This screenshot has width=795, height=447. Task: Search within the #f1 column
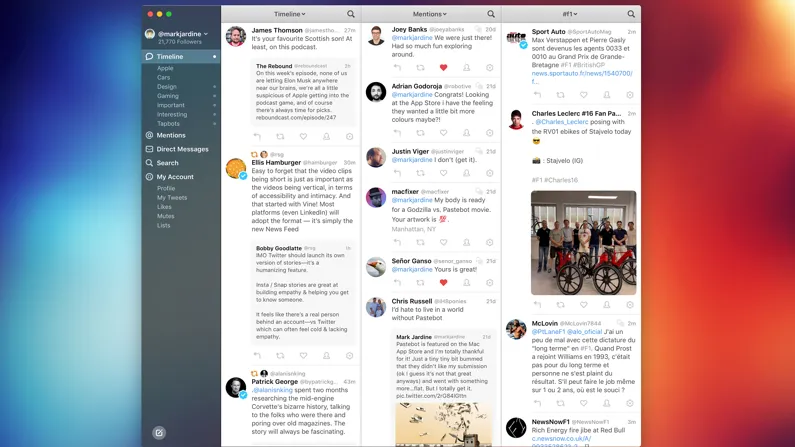pyautogui.click(x=631, y=14)
